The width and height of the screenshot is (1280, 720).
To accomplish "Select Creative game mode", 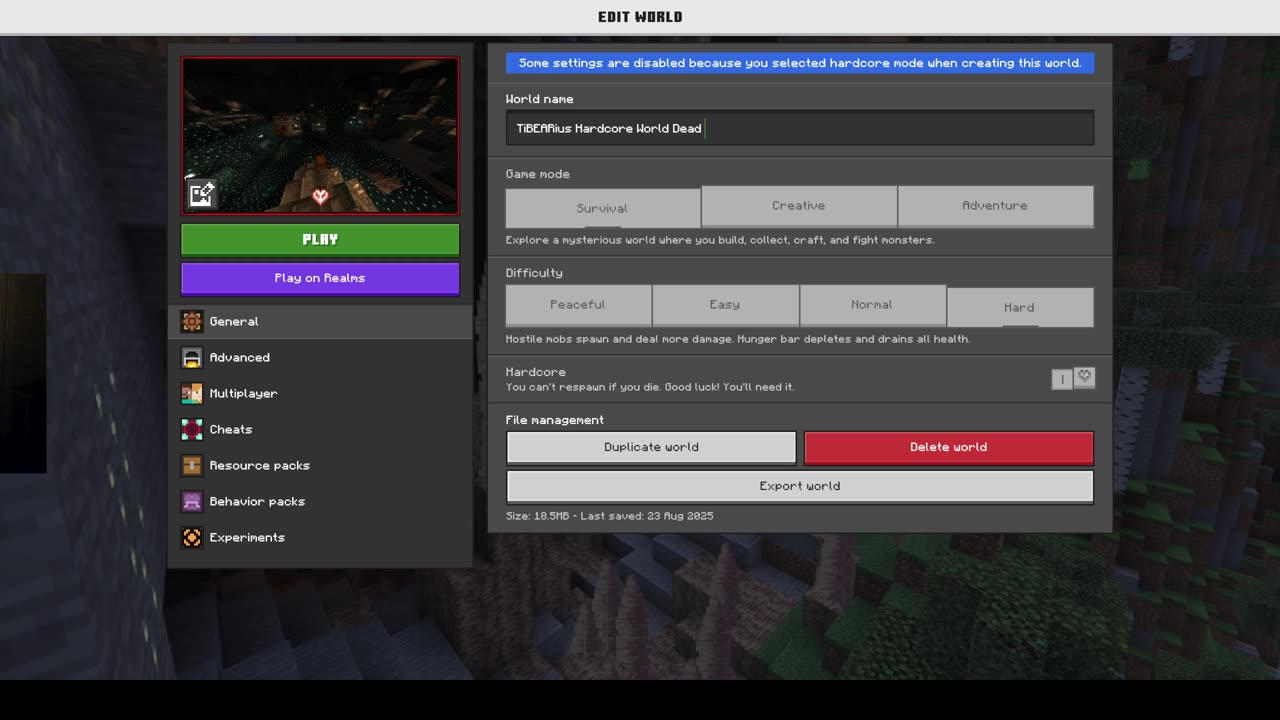I will coord(798,206).
